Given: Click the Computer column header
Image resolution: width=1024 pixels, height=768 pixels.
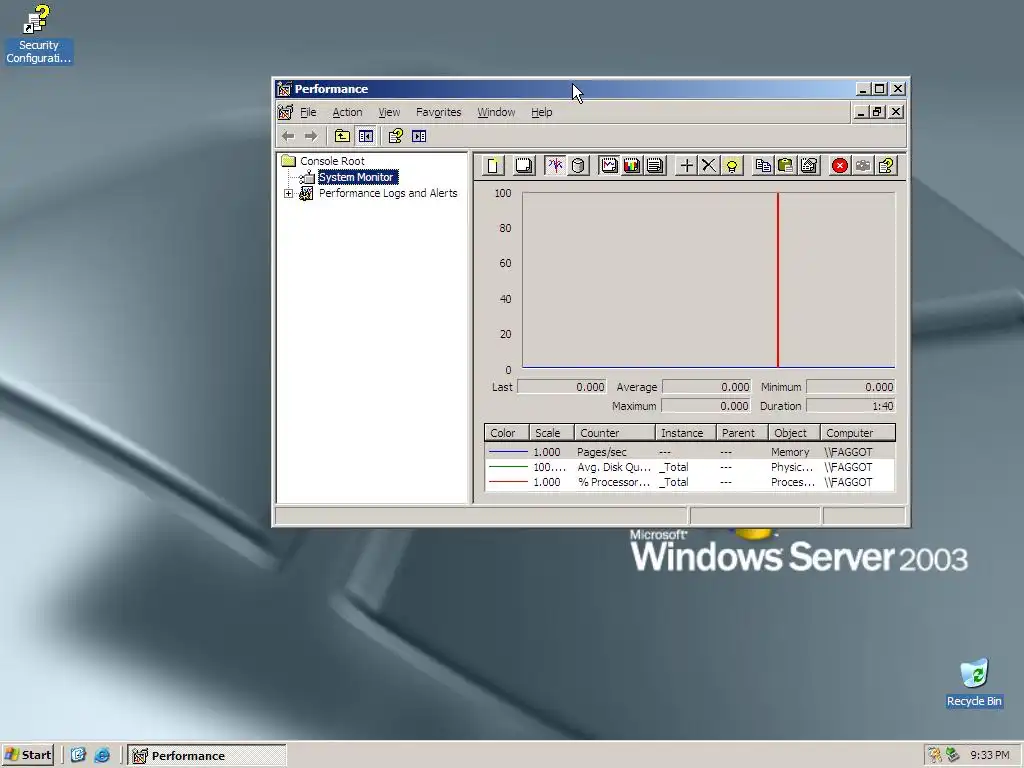Looking at the screenshot, I should pyautogui.click(x=857, y=433).
